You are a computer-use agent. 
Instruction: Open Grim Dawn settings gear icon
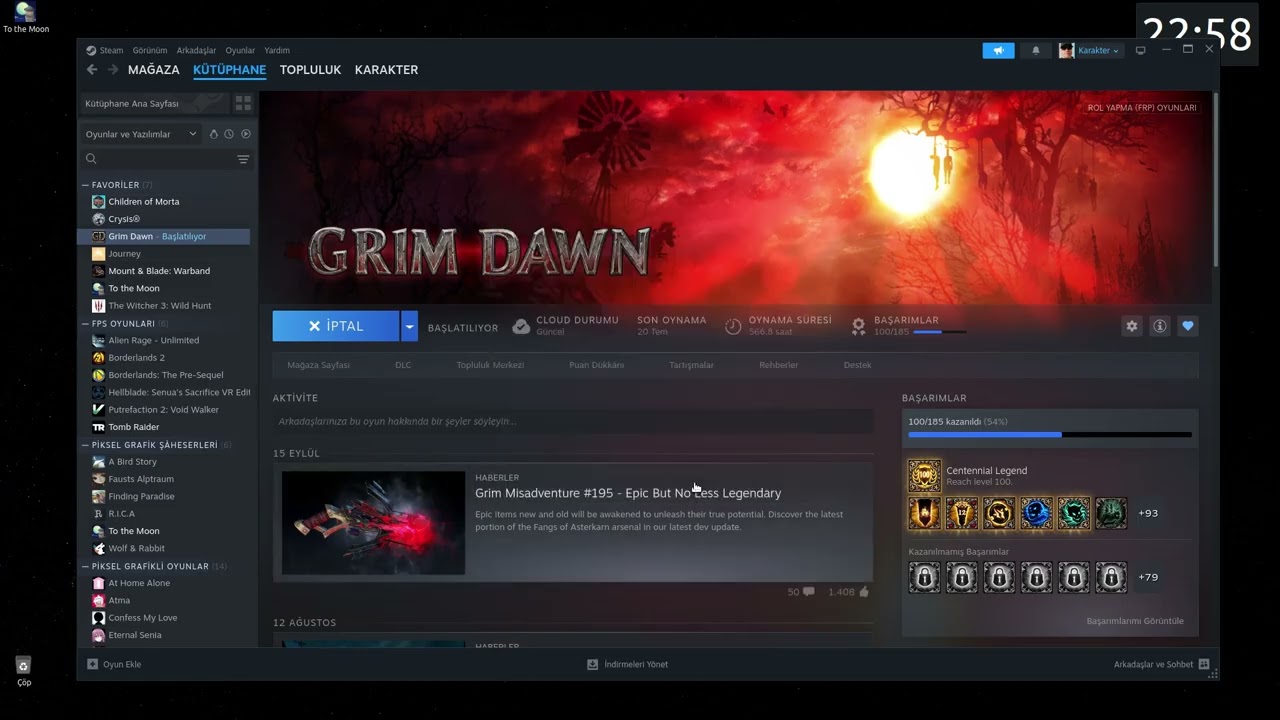tap(1132, 326)
